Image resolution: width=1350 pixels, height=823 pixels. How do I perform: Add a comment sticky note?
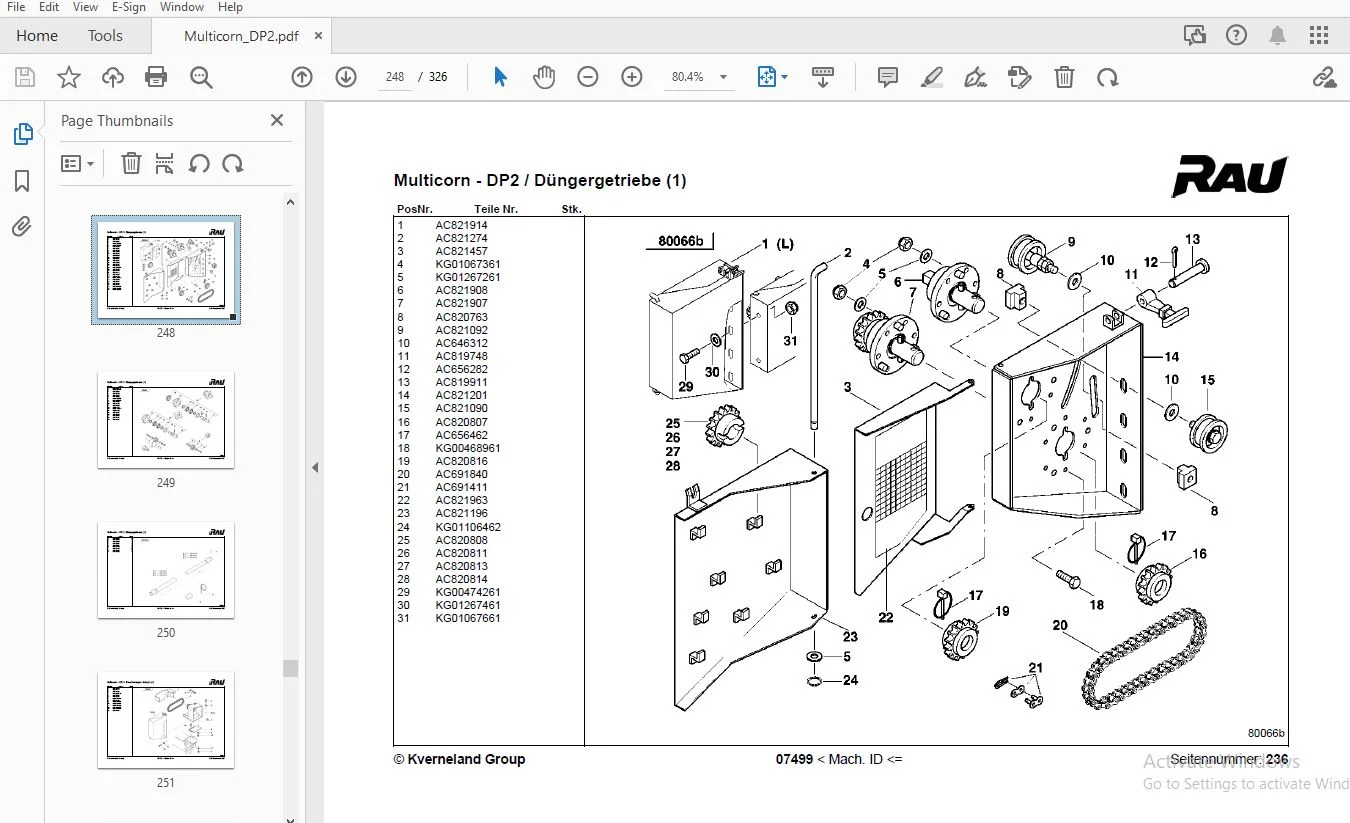(887, 77)
